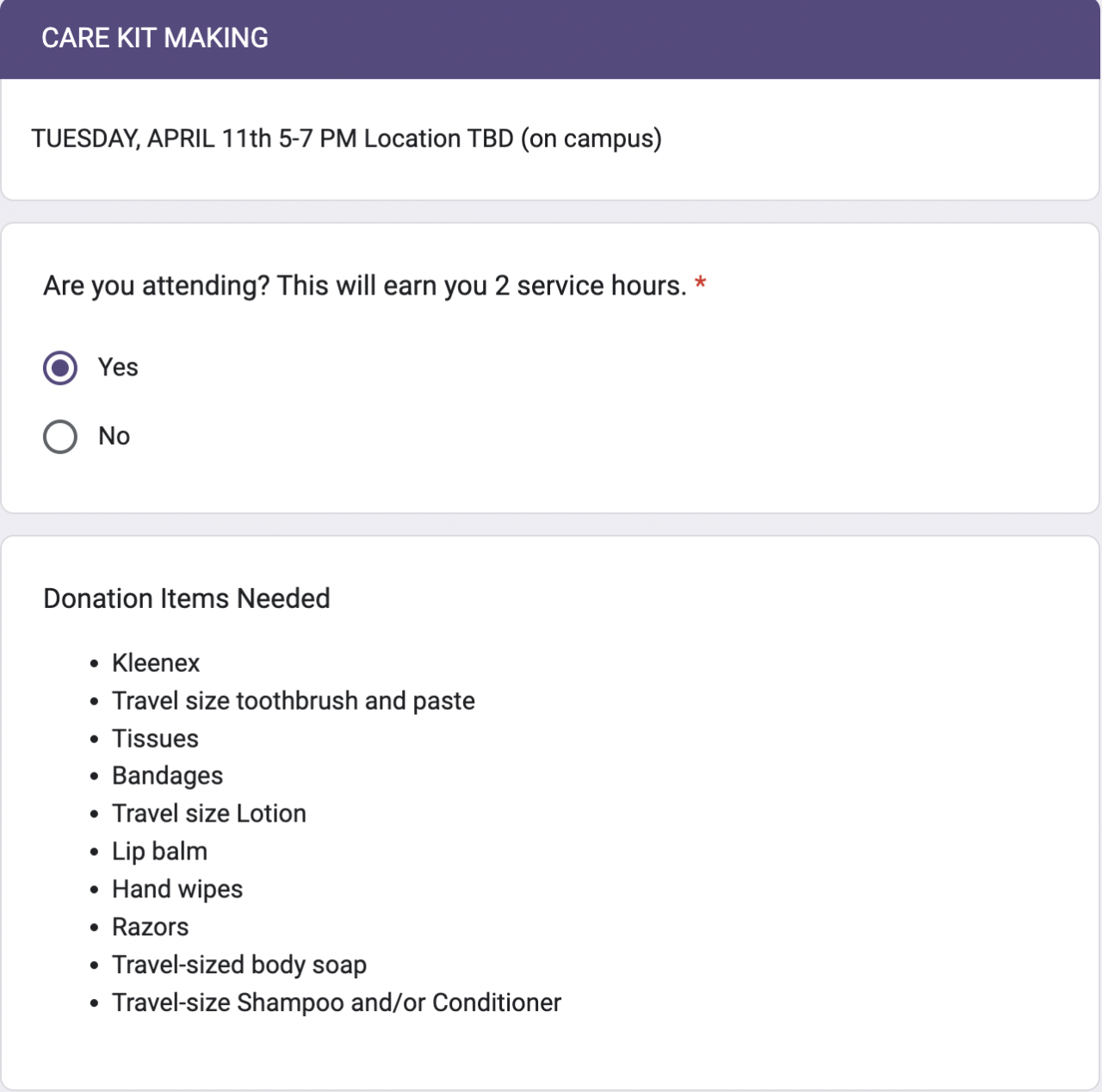Image resolution: width=1102 pixels, height=1092 pixels.
Task: Click "Travel size toothbrush and paste" item
Action: click(294, 701)
